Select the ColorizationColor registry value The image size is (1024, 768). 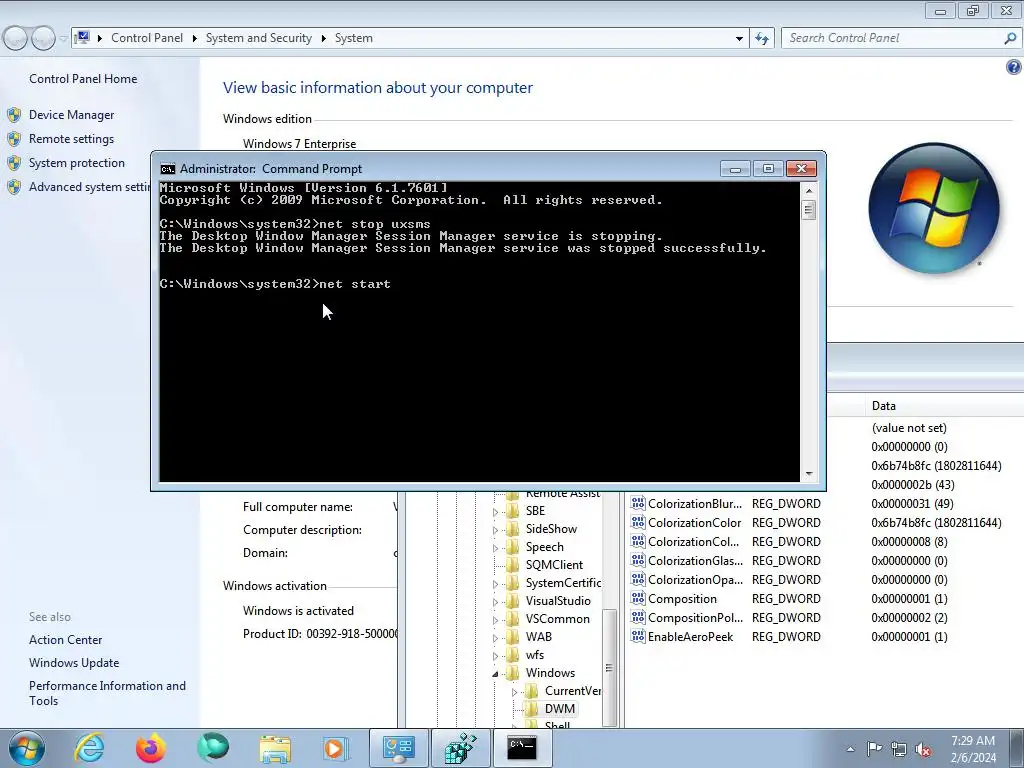[694, 523]
